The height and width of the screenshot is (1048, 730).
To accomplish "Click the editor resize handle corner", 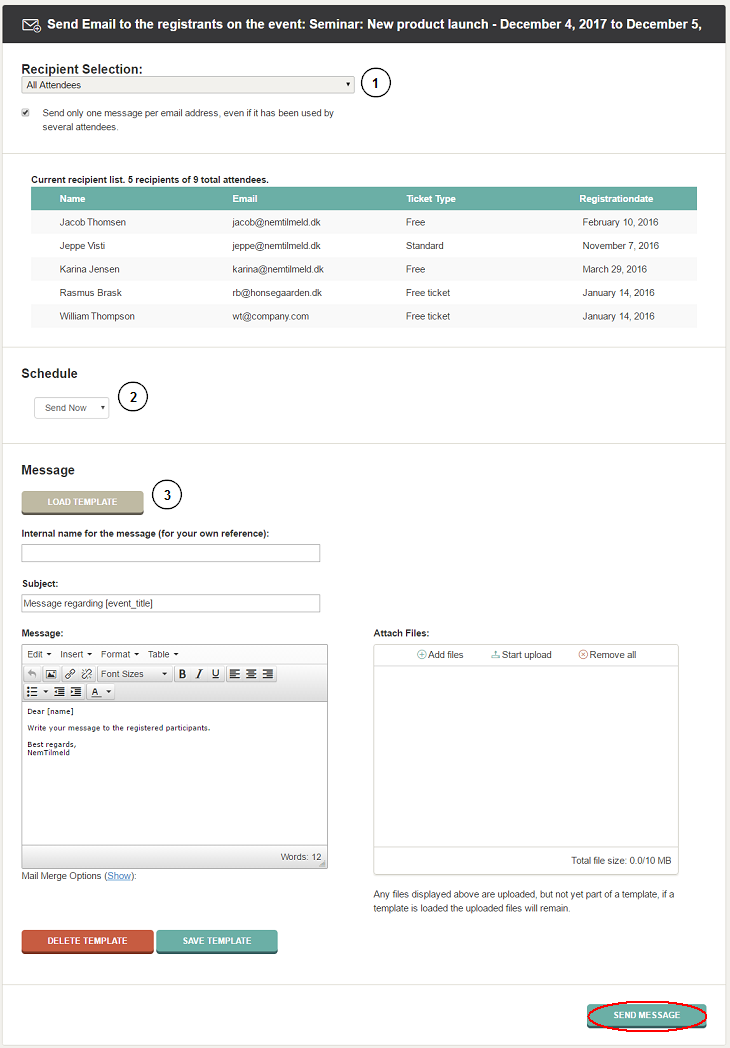I will (323, 864).
